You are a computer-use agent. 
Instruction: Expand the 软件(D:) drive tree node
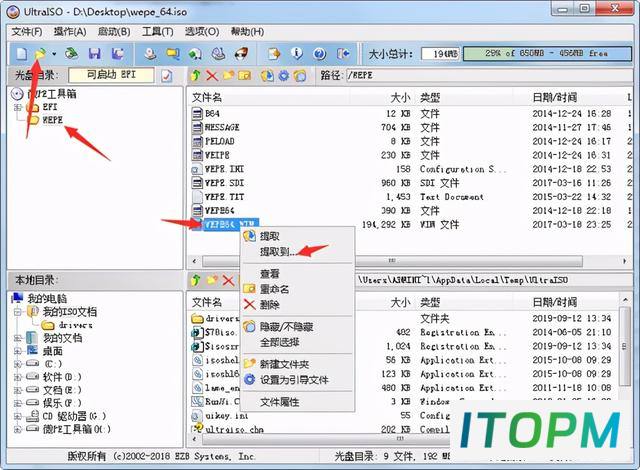(17, 377)
